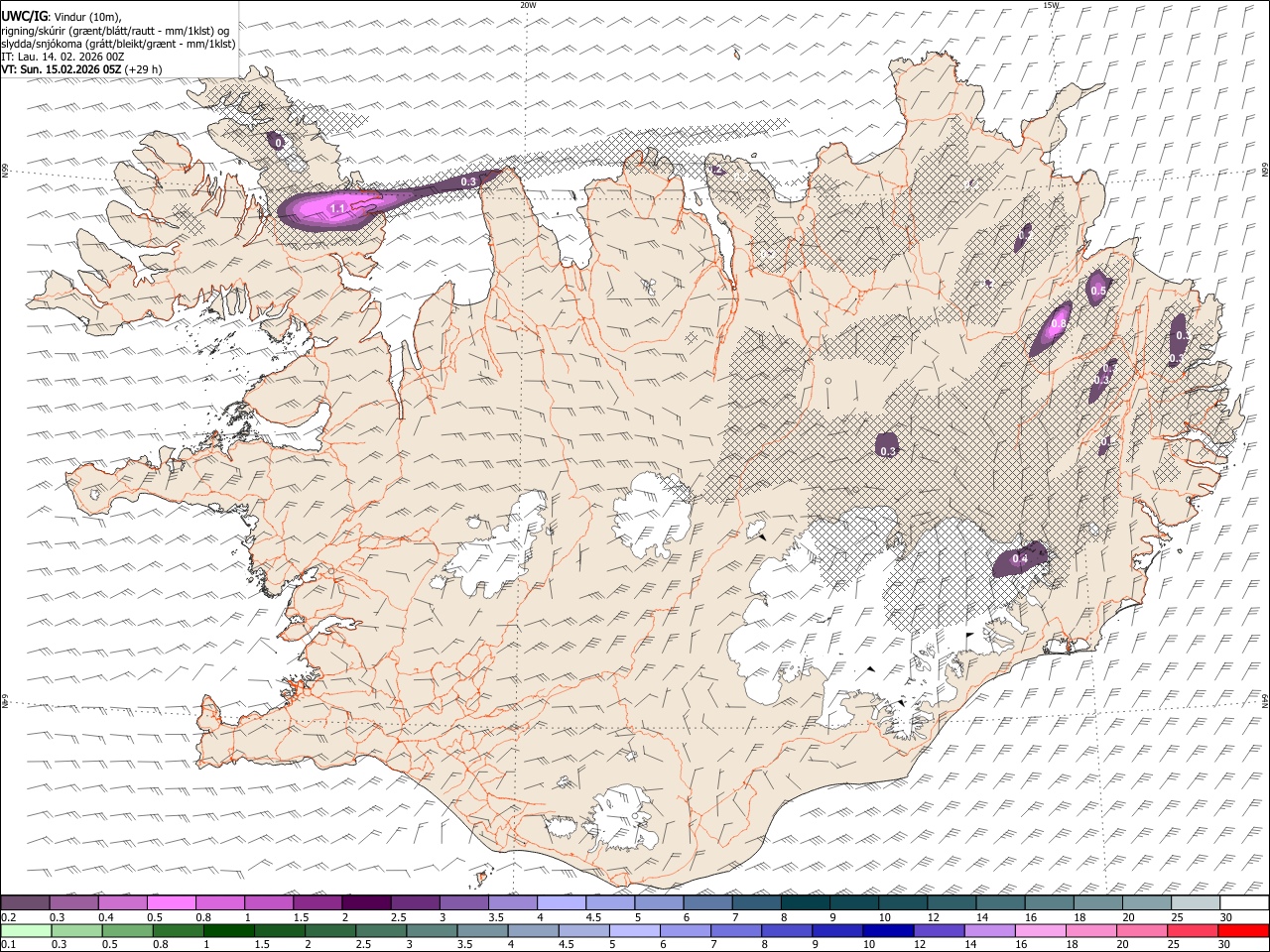Viewport: 1270px width, 952px height.
Task: Click the VT: Sun. 15.02.2026 05Z valid time line
Action: (x=82, y=69)
